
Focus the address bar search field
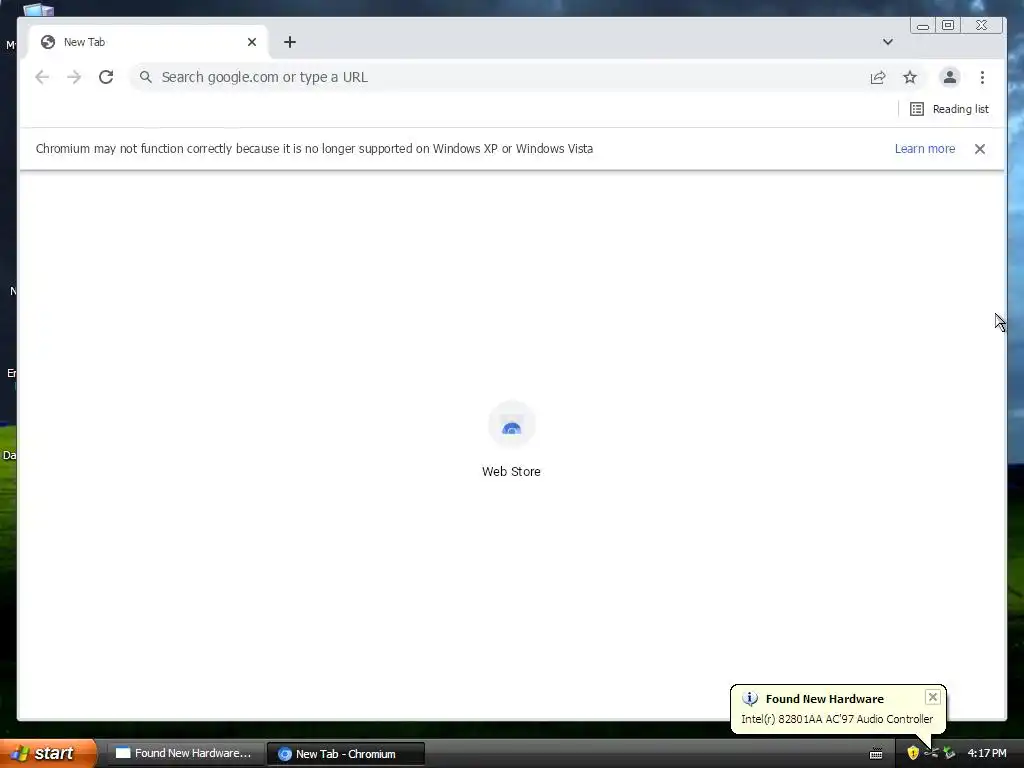point(496,77)
